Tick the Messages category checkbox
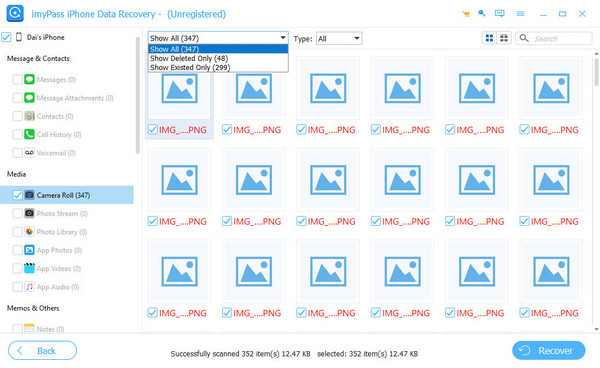 coord(17,80)
